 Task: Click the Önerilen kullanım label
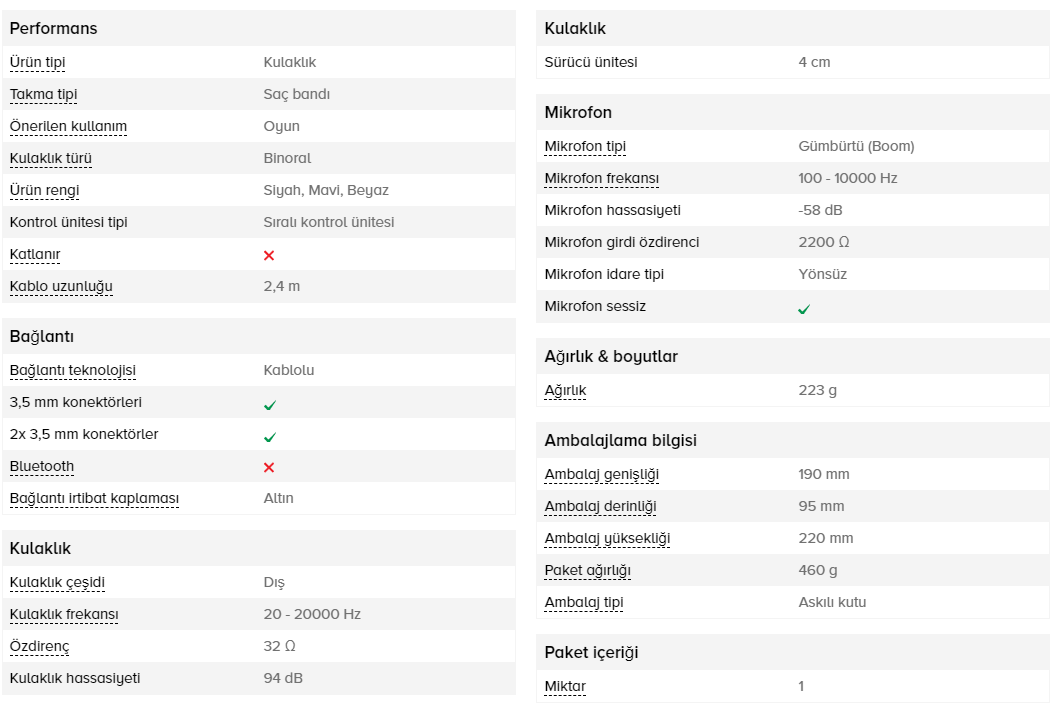(x=68, y=126)
